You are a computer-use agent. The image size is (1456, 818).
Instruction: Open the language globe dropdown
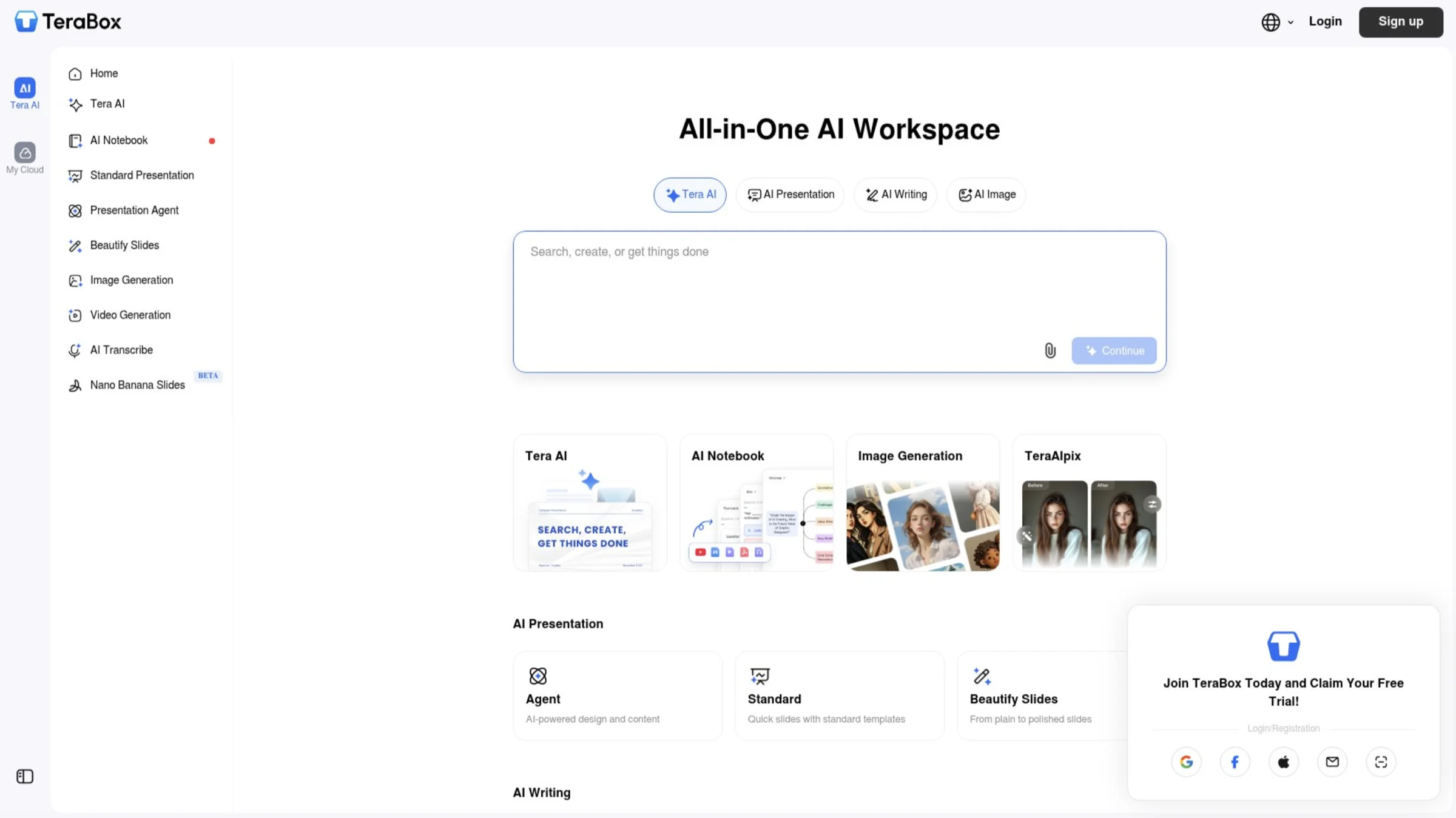[1277, 22]
